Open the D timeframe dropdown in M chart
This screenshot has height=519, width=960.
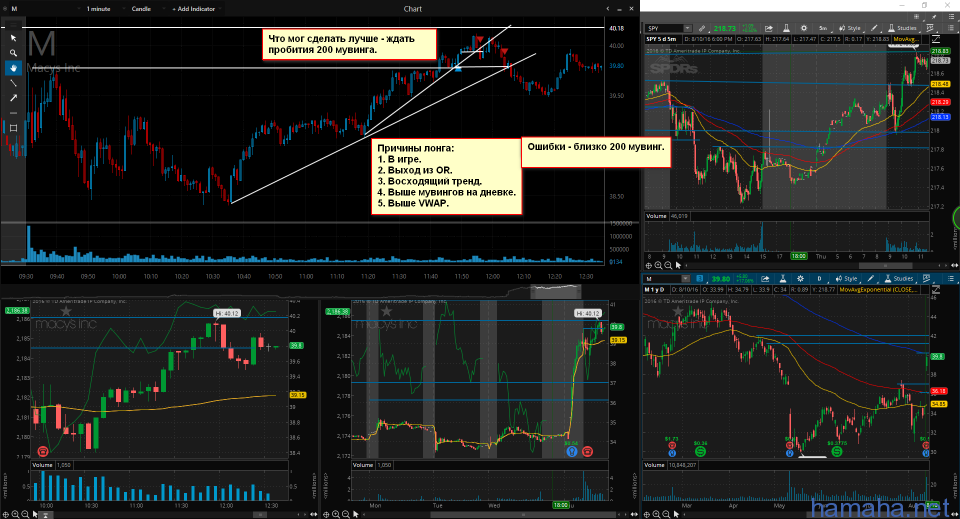tap(819, 278)
